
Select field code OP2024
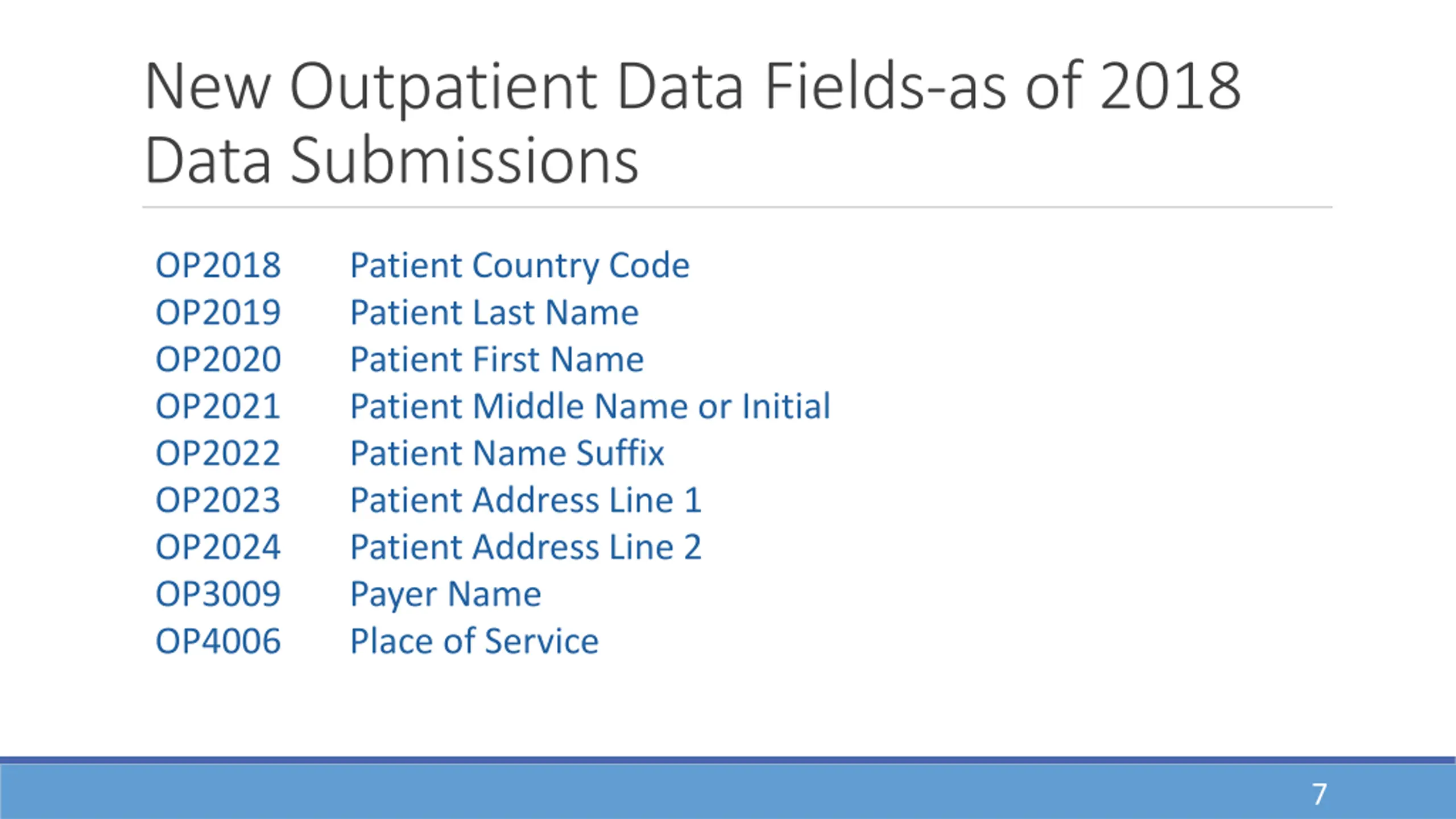pyautogui.click(x=218, y=548)
